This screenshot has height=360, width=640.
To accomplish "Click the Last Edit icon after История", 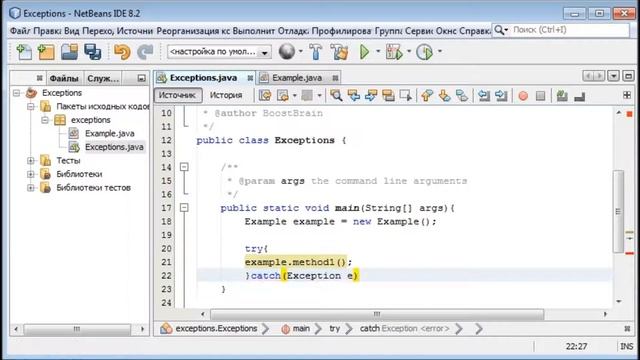I will 265,96.
